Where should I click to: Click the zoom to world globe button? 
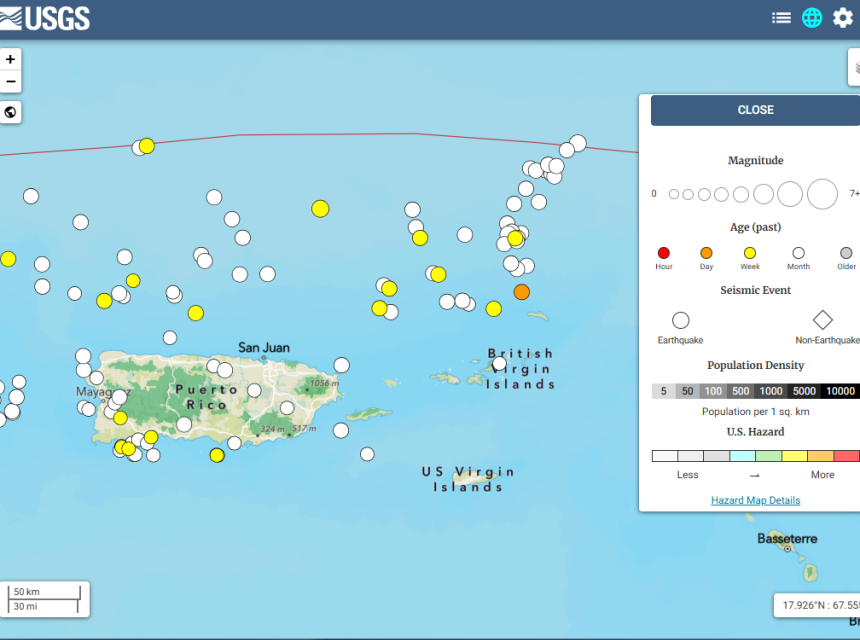11,112
